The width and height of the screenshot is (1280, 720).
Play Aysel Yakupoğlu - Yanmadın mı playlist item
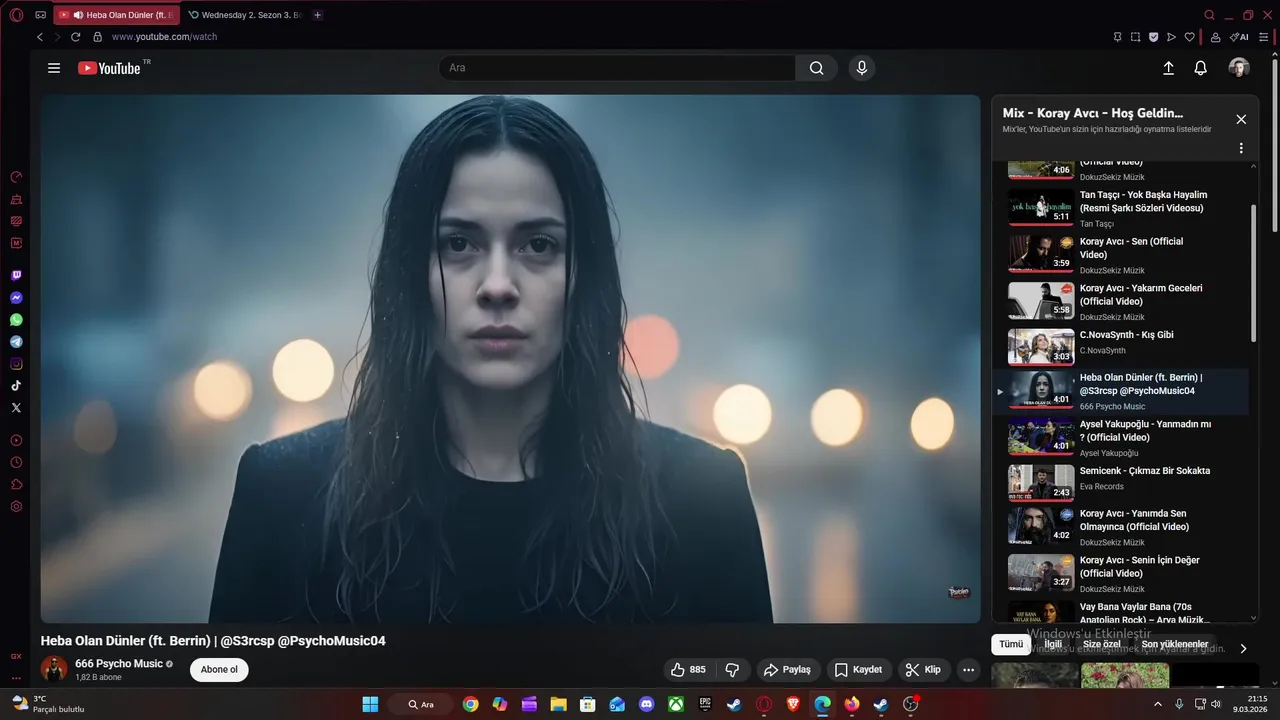coord(1120,437)
